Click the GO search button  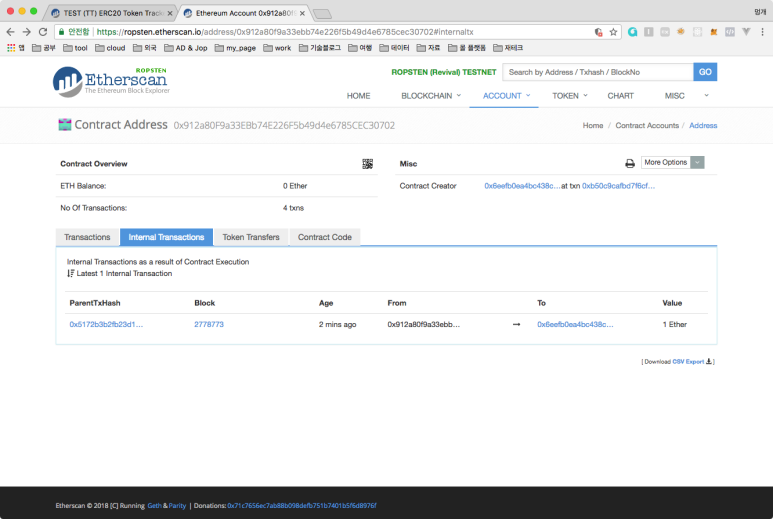tap(705, 72)
